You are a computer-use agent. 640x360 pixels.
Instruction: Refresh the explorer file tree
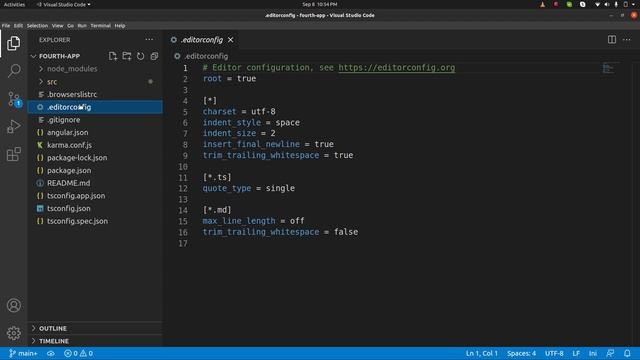(x=140, y=56)
